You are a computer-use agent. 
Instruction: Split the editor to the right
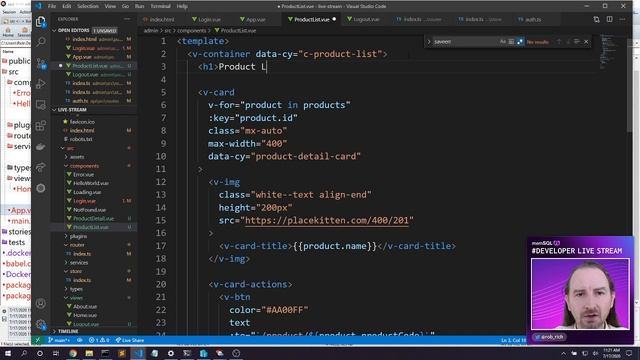pos(609,19)
